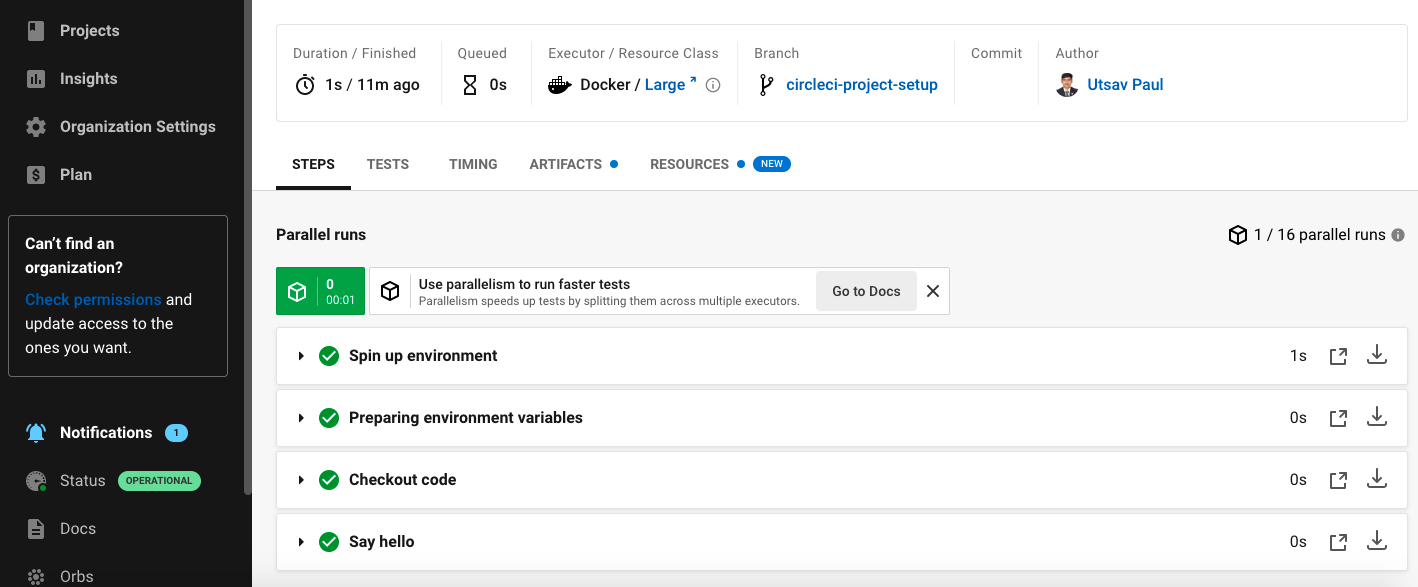Screen dimensions: 1418x587
Task: Click the Go to Docs button
Action: point(866,291)
